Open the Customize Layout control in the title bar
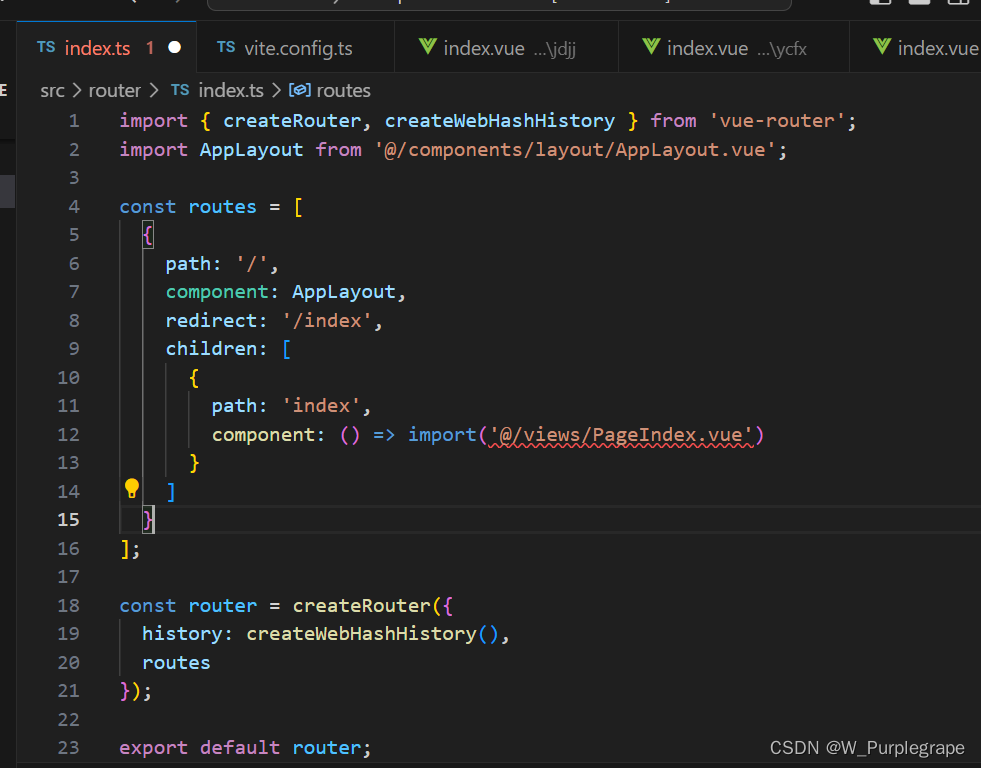The width and height of the screenshot is (981, 768). 957,5
